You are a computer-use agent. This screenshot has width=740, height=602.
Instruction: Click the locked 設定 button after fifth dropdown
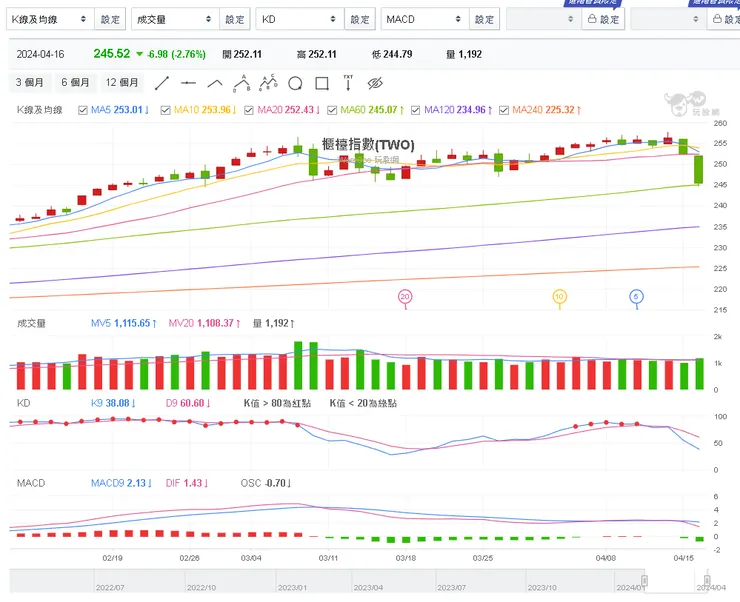coord(603,19)
